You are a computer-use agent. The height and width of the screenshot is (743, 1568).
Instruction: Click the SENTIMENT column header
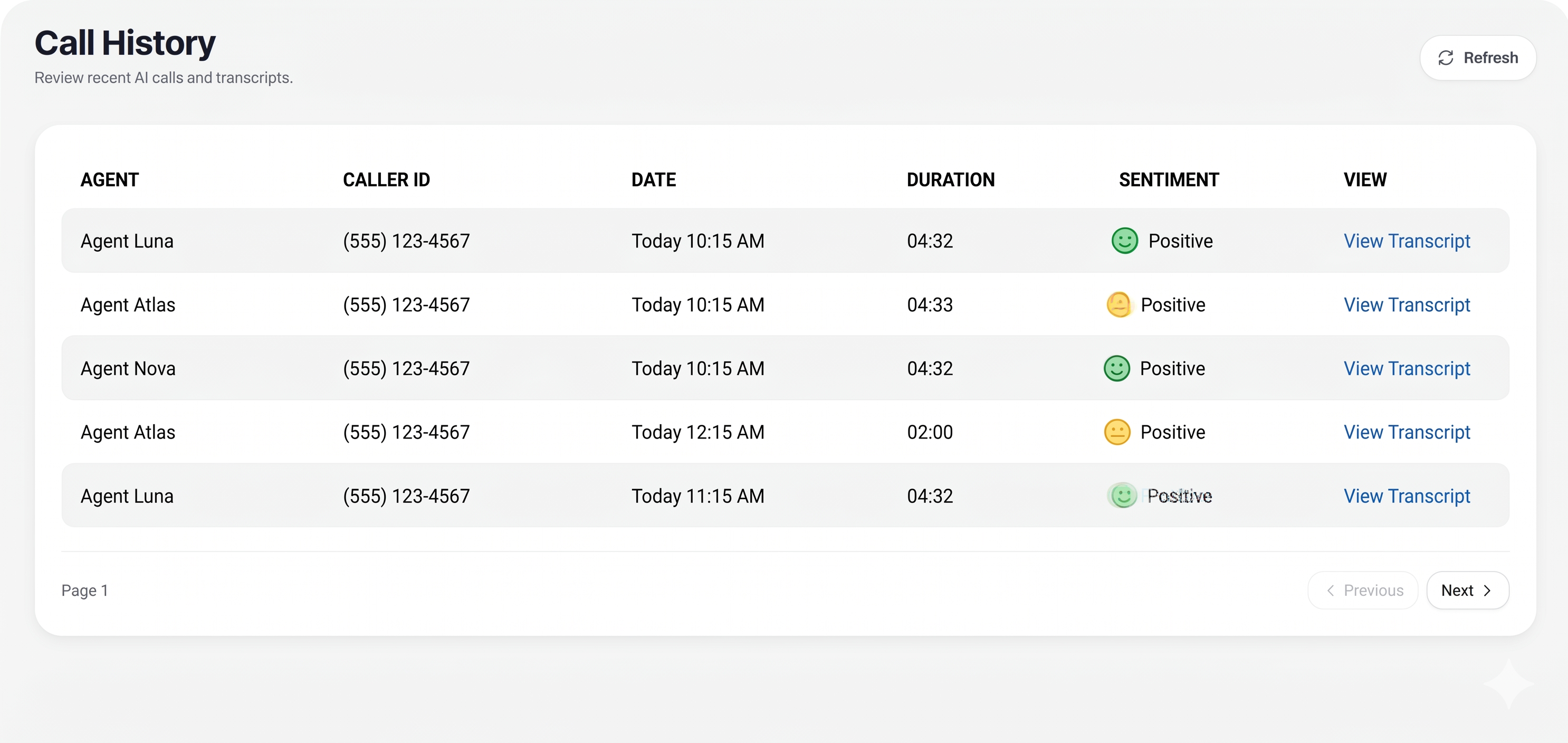[x=1169, y=179]
